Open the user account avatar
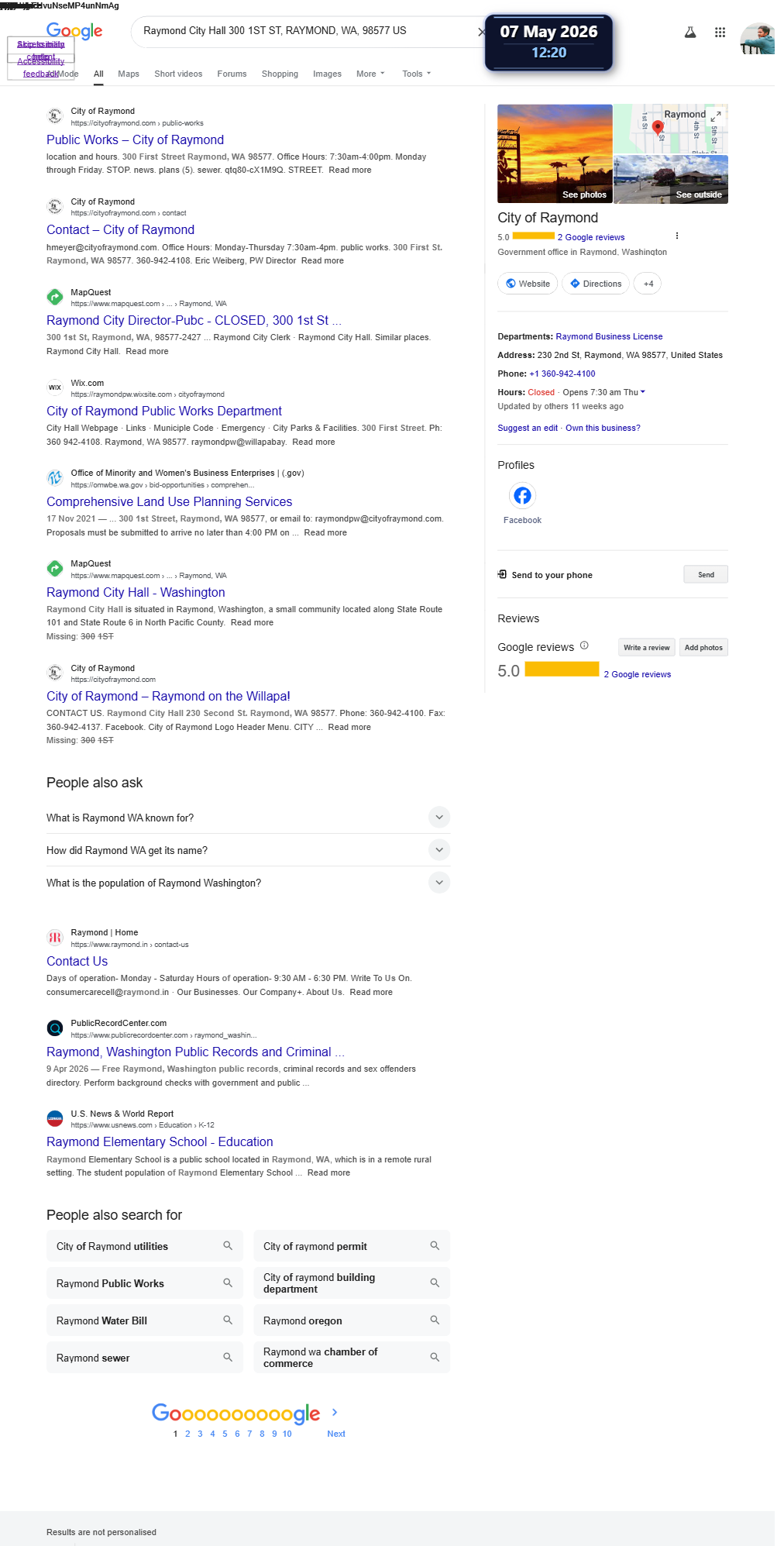This screenshot has width=784, height=1546. coord(757,39)
